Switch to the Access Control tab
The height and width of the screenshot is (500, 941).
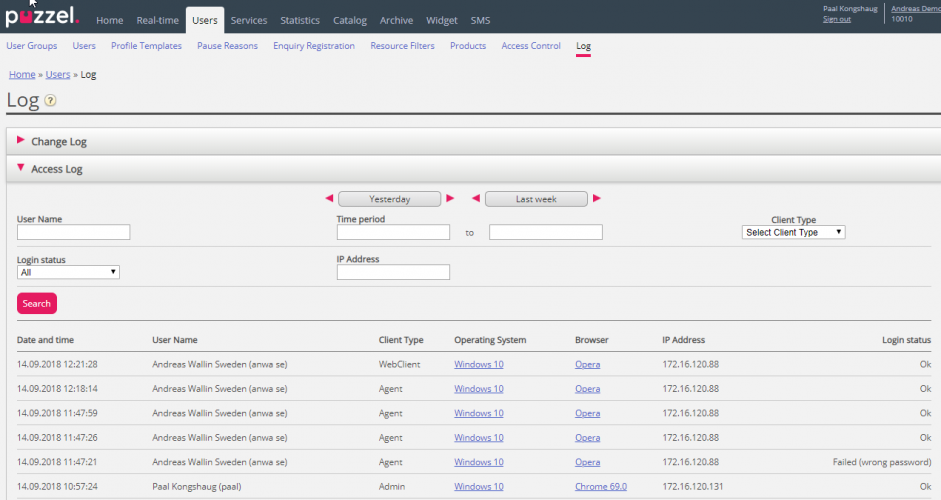click(531, 46)
